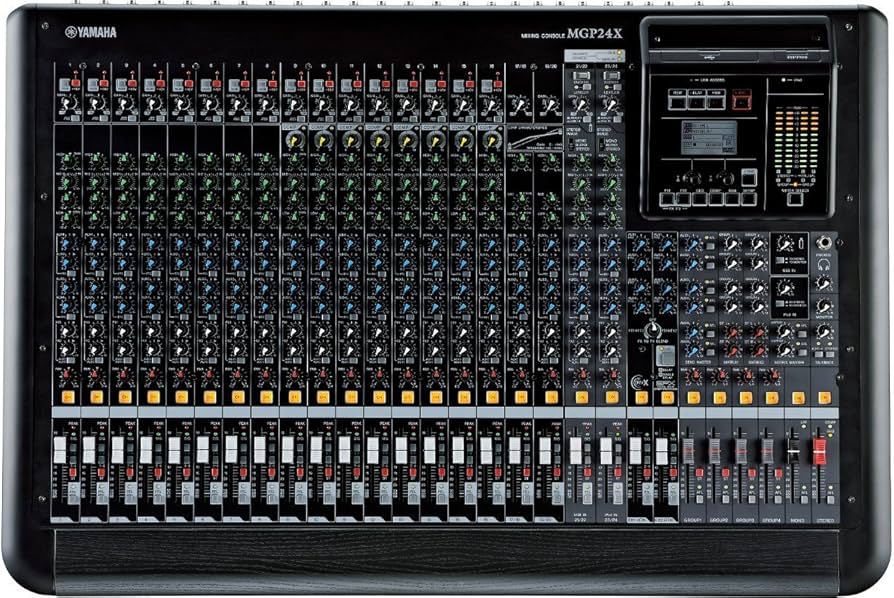Click the LCD display screen in the master section
This screenshot has width=894, height=598.
(711, 137)
